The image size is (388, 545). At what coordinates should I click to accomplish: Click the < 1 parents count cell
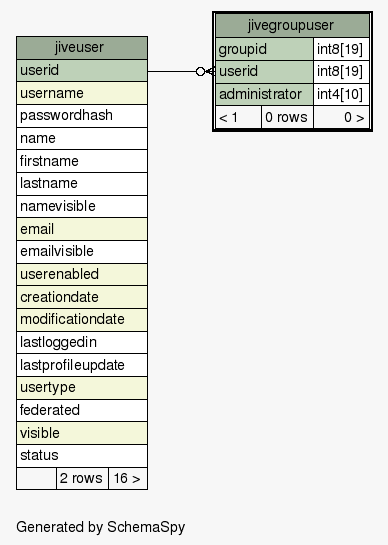pos(238,117)
